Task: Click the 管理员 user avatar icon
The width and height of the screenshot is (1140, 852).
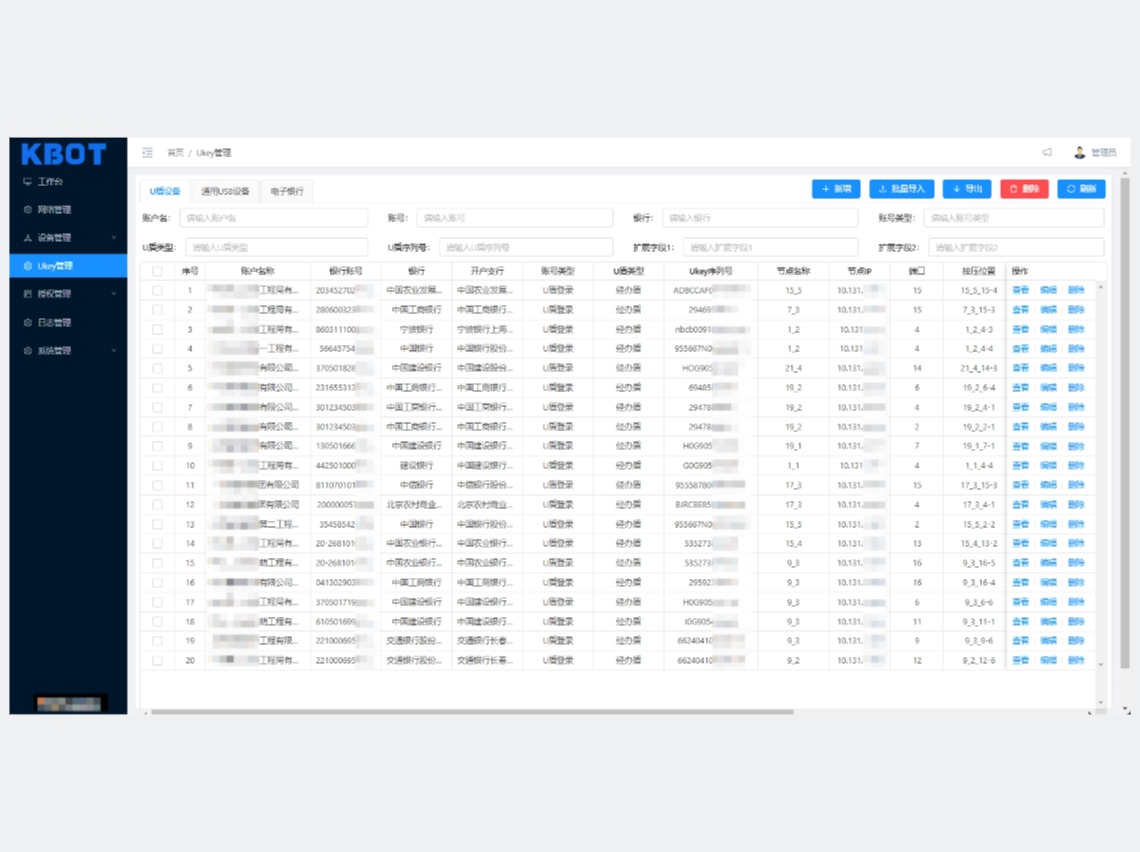Action: [1080, 153]
